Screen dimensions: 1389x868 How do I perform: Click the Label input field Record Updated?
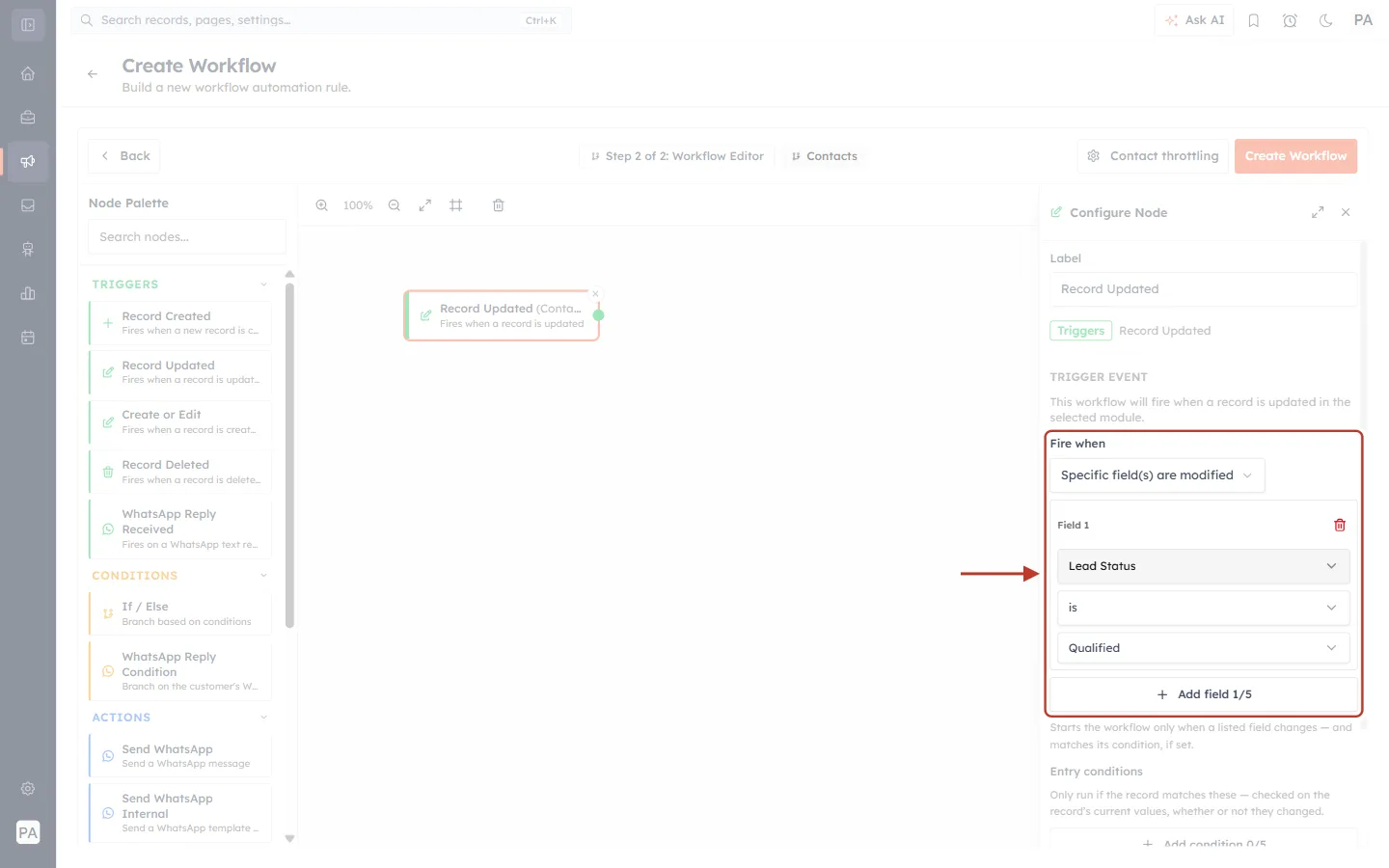click(1203, 289)
